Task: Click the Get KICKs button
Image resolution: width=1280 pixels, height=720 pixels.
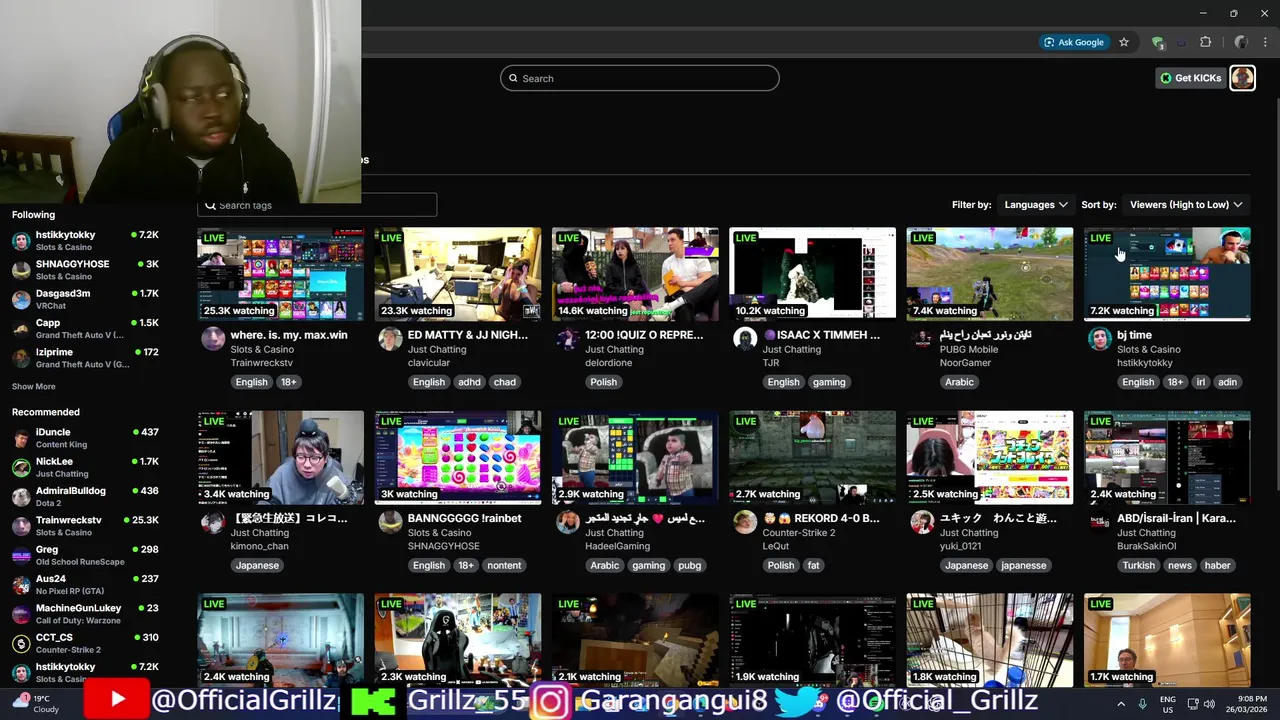Action: coord(1190,78)
